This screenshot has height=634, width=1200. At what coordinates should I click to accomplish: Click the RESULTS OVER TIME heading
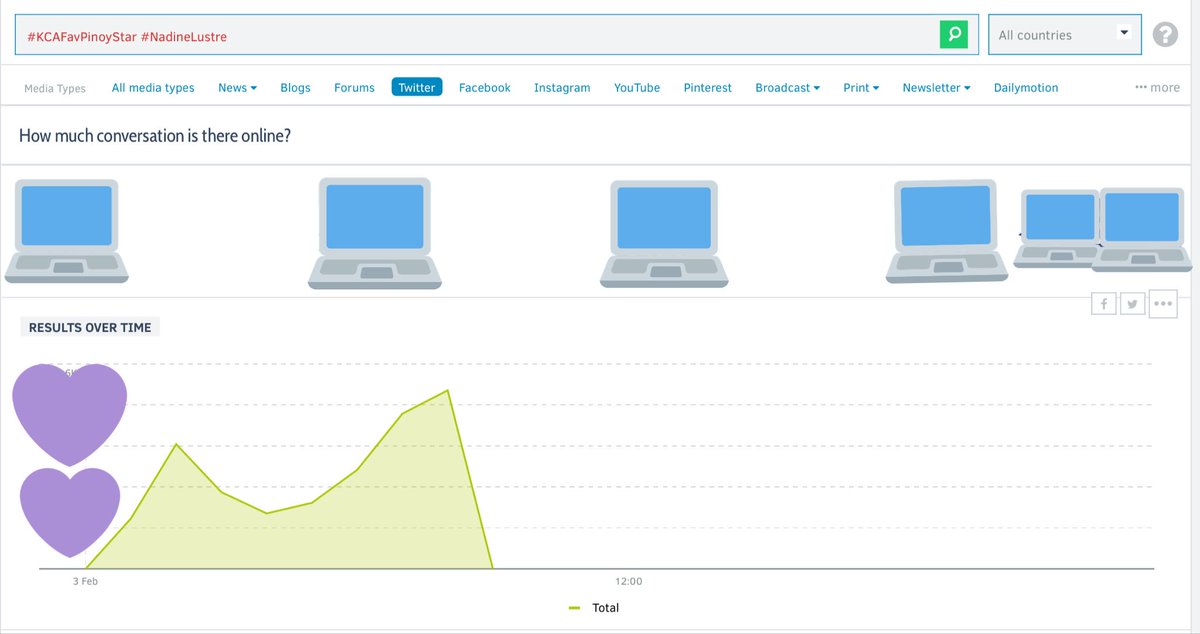(x=90, y=327)
